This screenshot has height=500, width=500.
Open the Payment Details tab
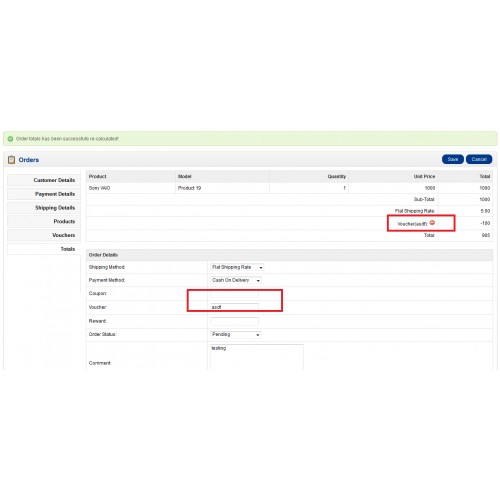coord(44,194)
